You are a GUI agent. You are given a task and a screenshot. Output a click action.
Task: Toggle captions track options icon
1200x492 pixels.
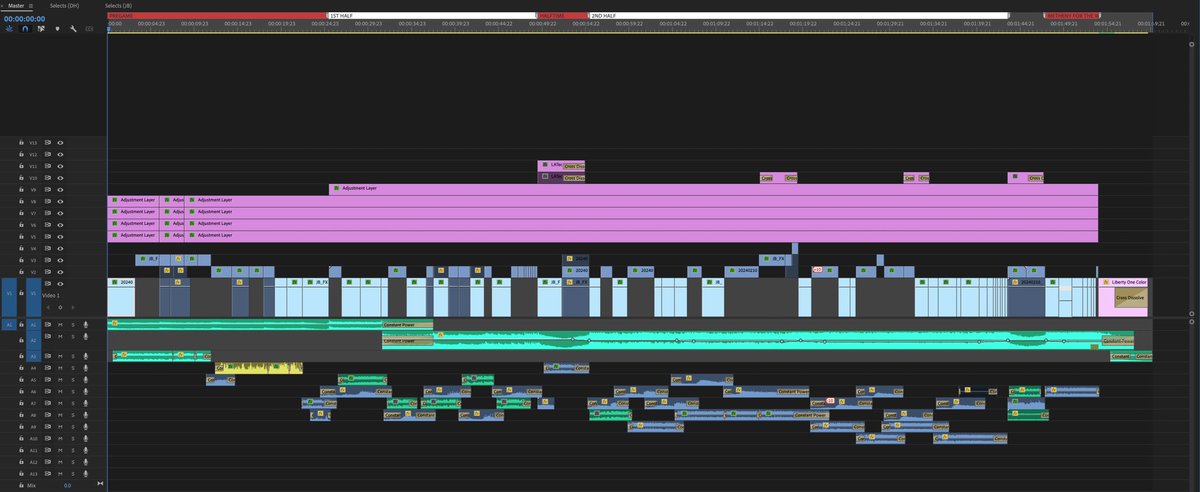[89, 29]
